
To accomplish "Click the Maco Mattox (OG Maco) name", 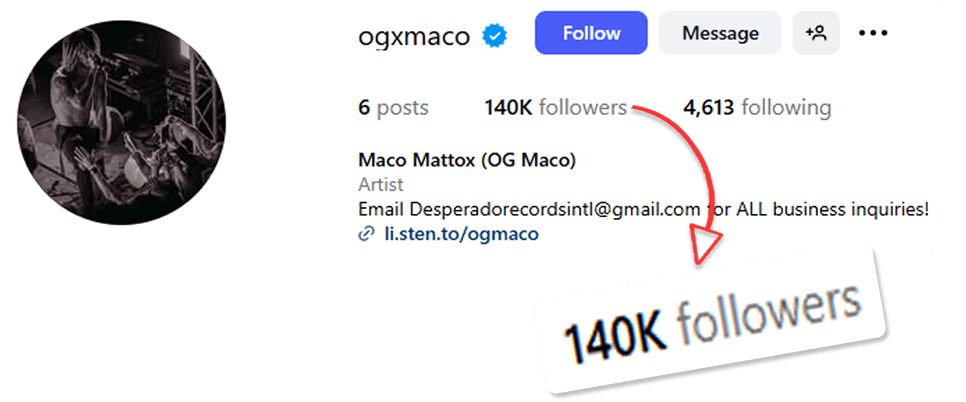I will pos(467,161).
